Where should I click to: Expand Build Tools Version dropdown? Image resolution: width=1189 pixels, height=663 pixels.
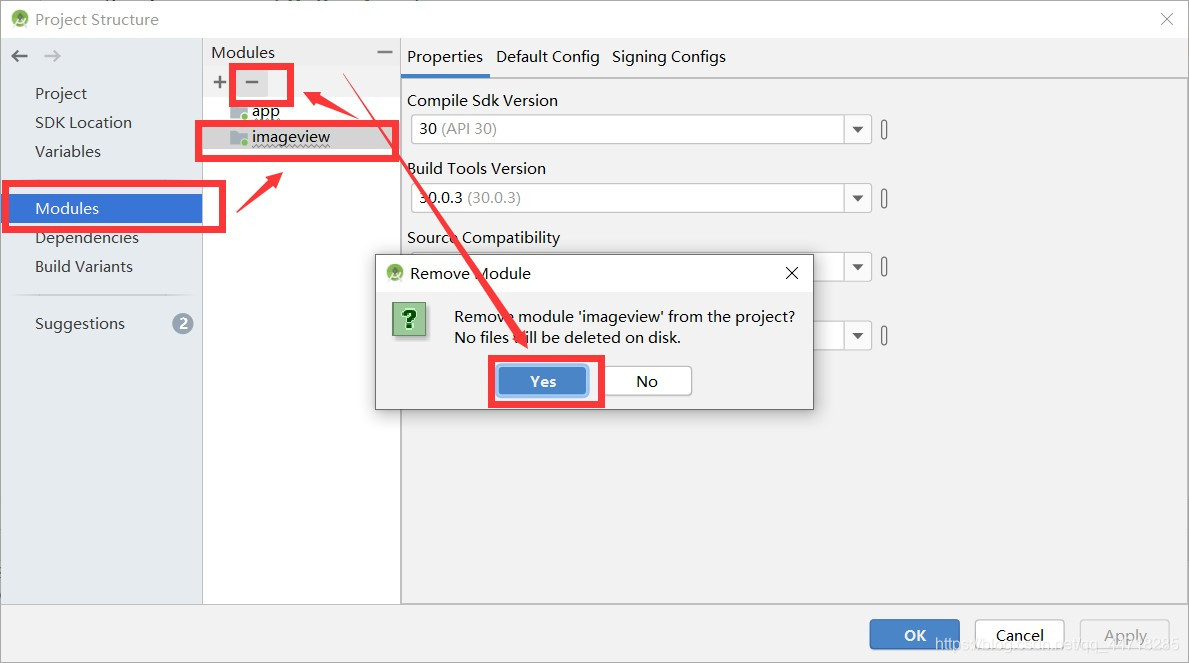858,198
